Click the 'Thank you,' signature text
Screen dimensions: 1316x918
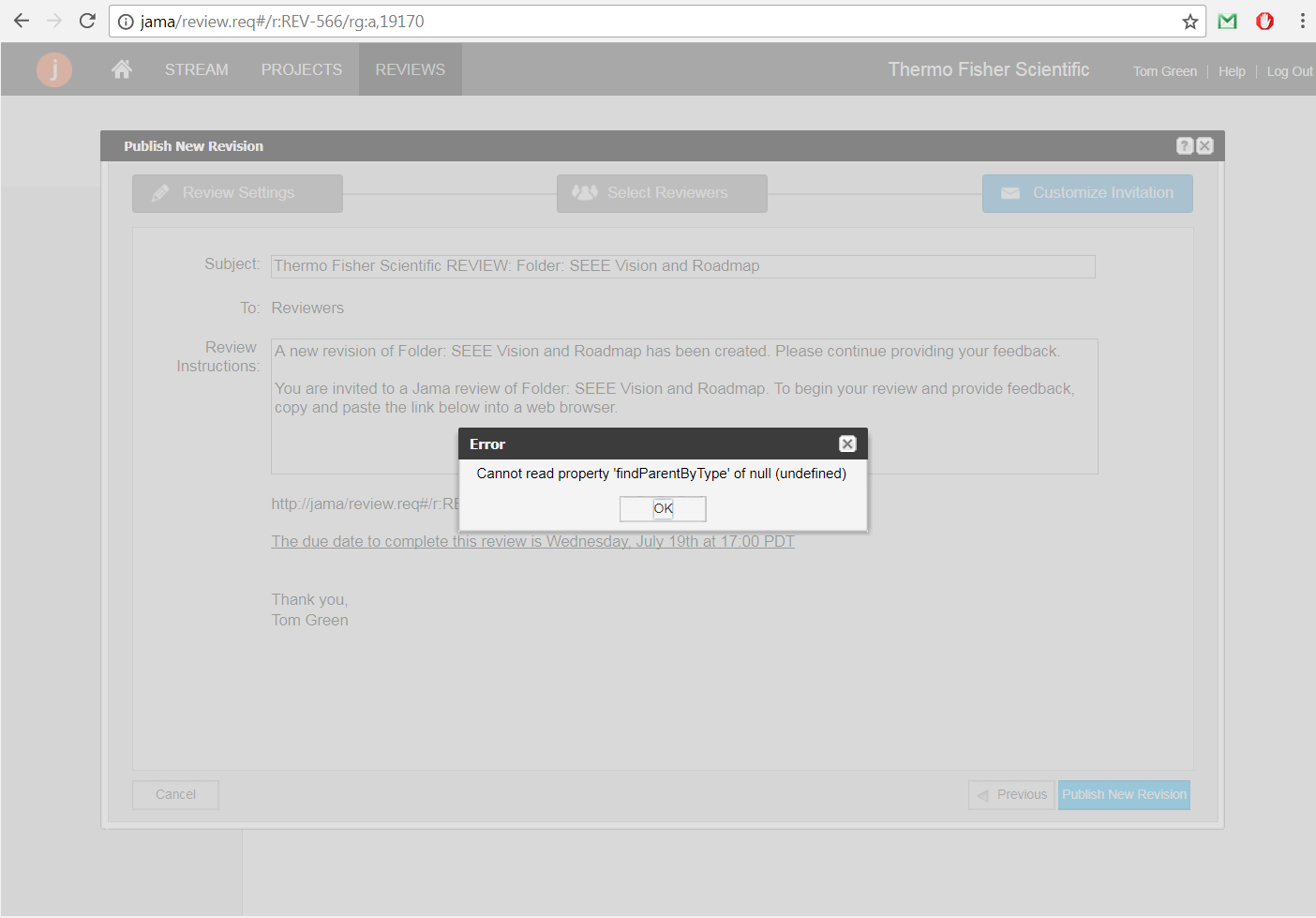309,599
